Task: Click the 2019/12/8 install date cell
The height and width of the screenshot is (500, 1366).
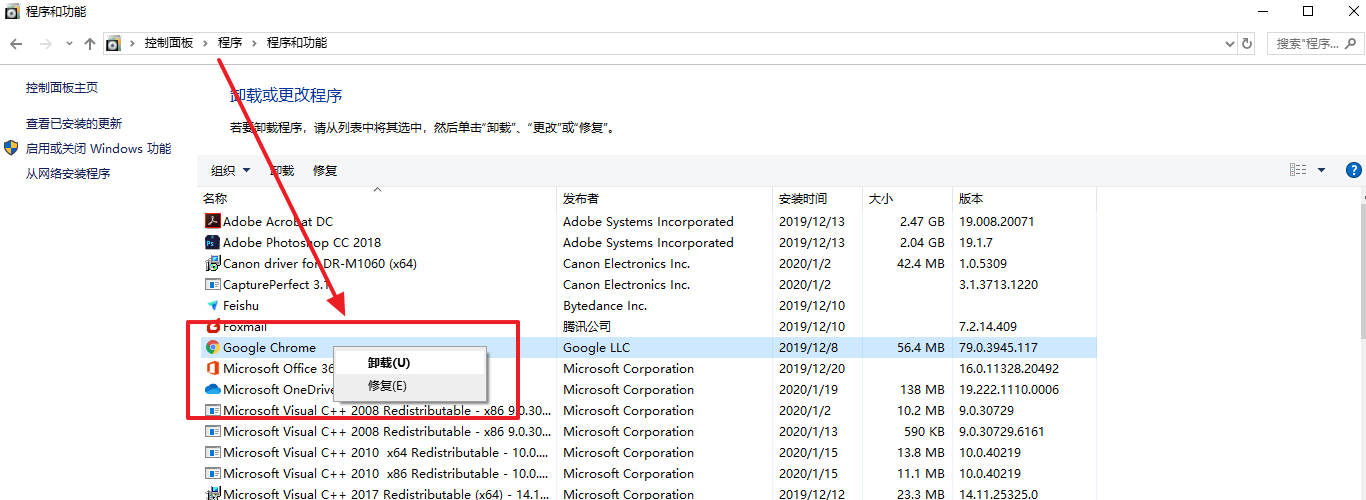Action: click(x=808, y=348)
